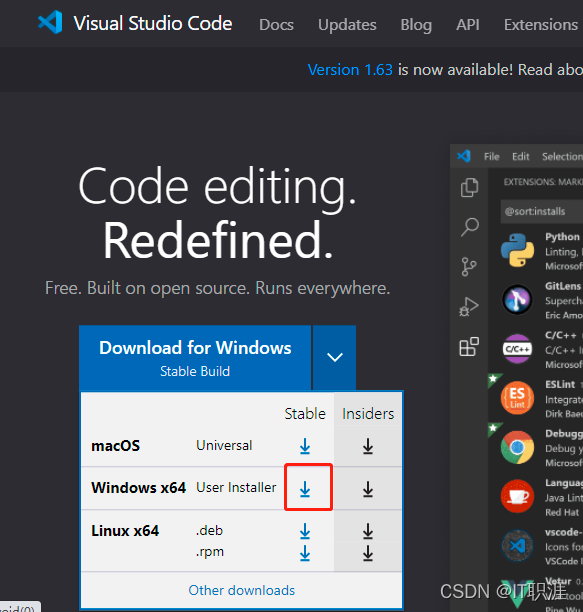
Task: Click the 'Linux x64' row label
Action: coord(125,531)
